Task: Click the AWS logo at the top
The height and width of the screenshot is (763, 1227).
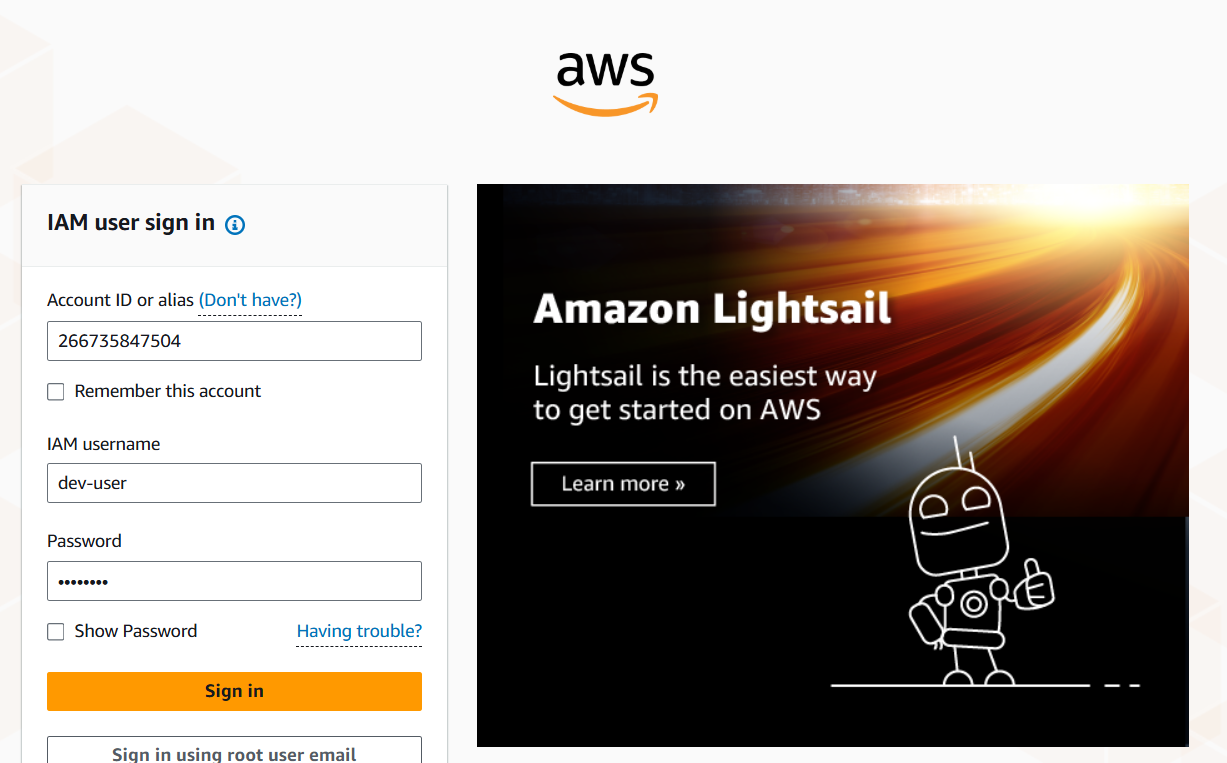Action: pyautogui.click(x=606, y=84)
